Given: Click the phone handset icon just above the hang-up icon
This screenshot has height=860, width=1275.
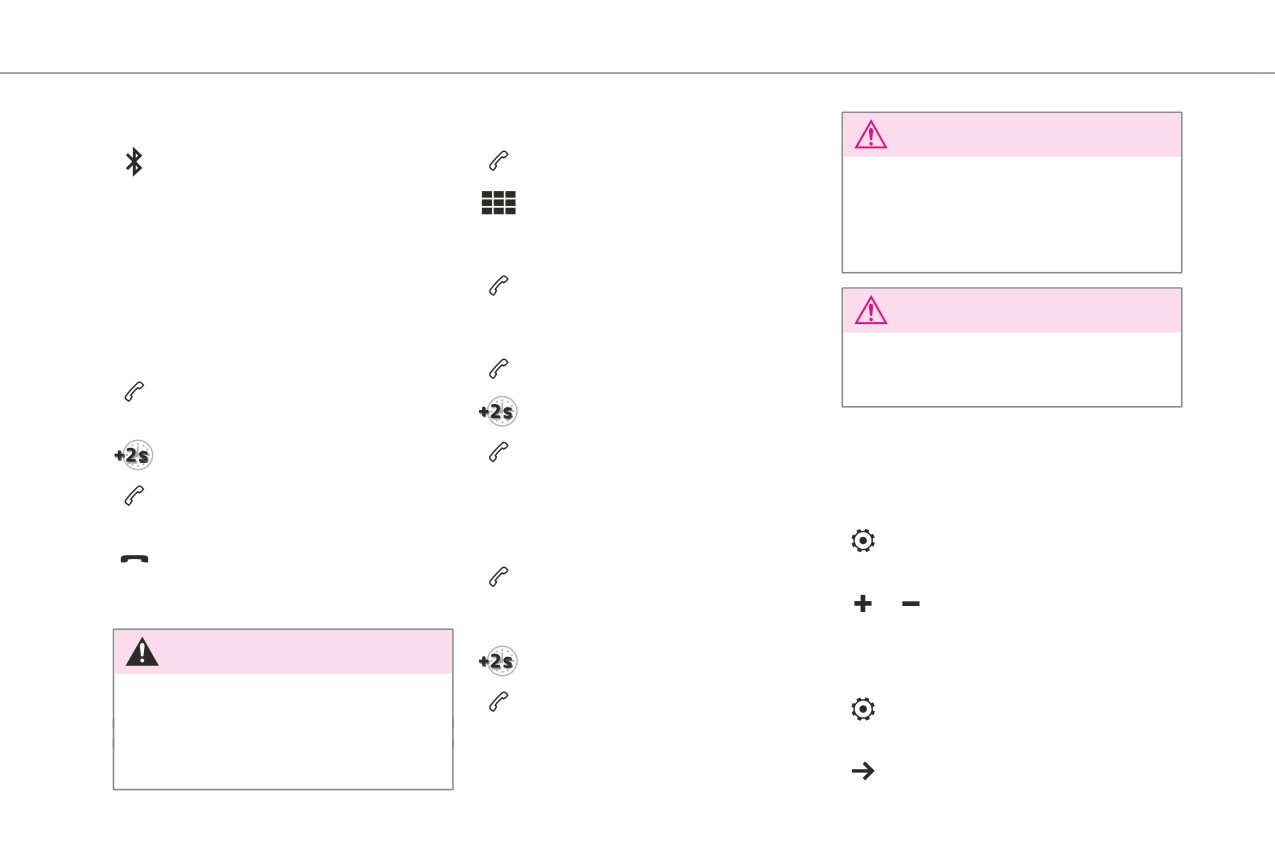Looking at the screenshot, I should [134, 495].
